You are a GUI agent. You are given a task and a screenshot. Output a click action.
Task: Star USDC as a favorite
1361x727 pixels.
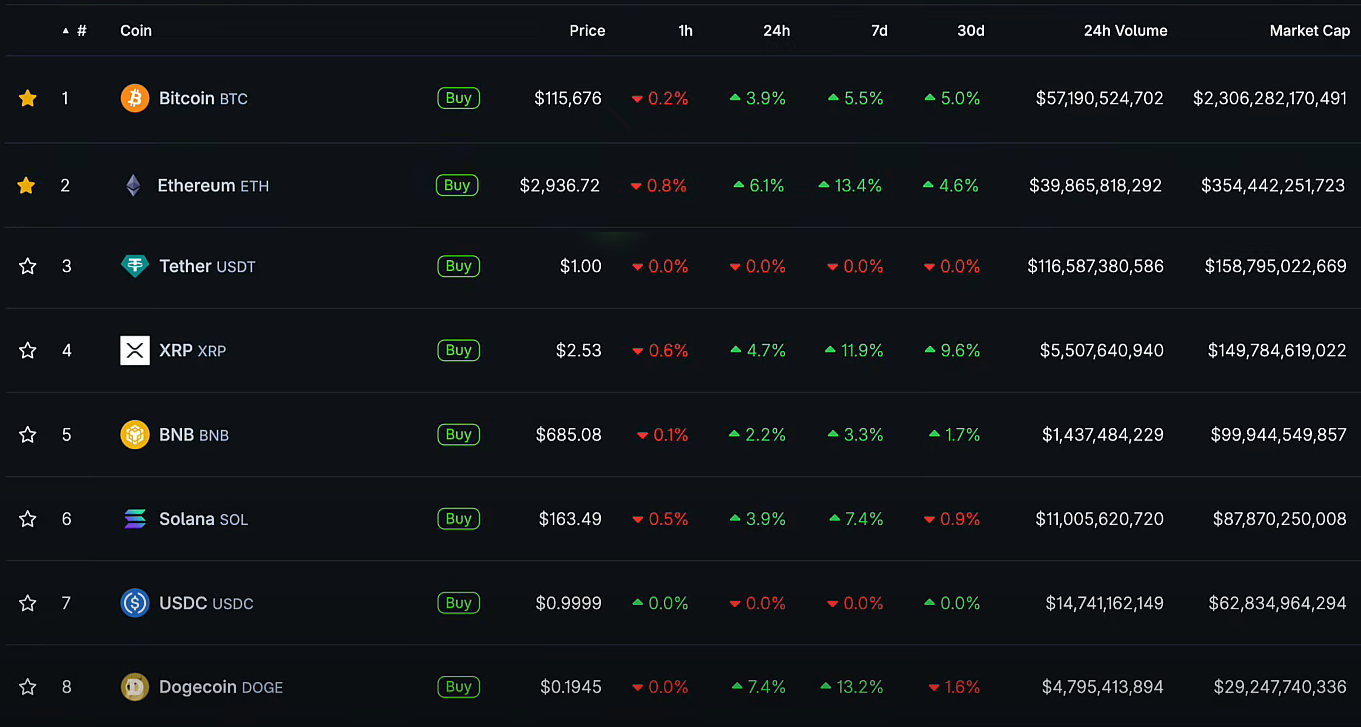(28, 603)
